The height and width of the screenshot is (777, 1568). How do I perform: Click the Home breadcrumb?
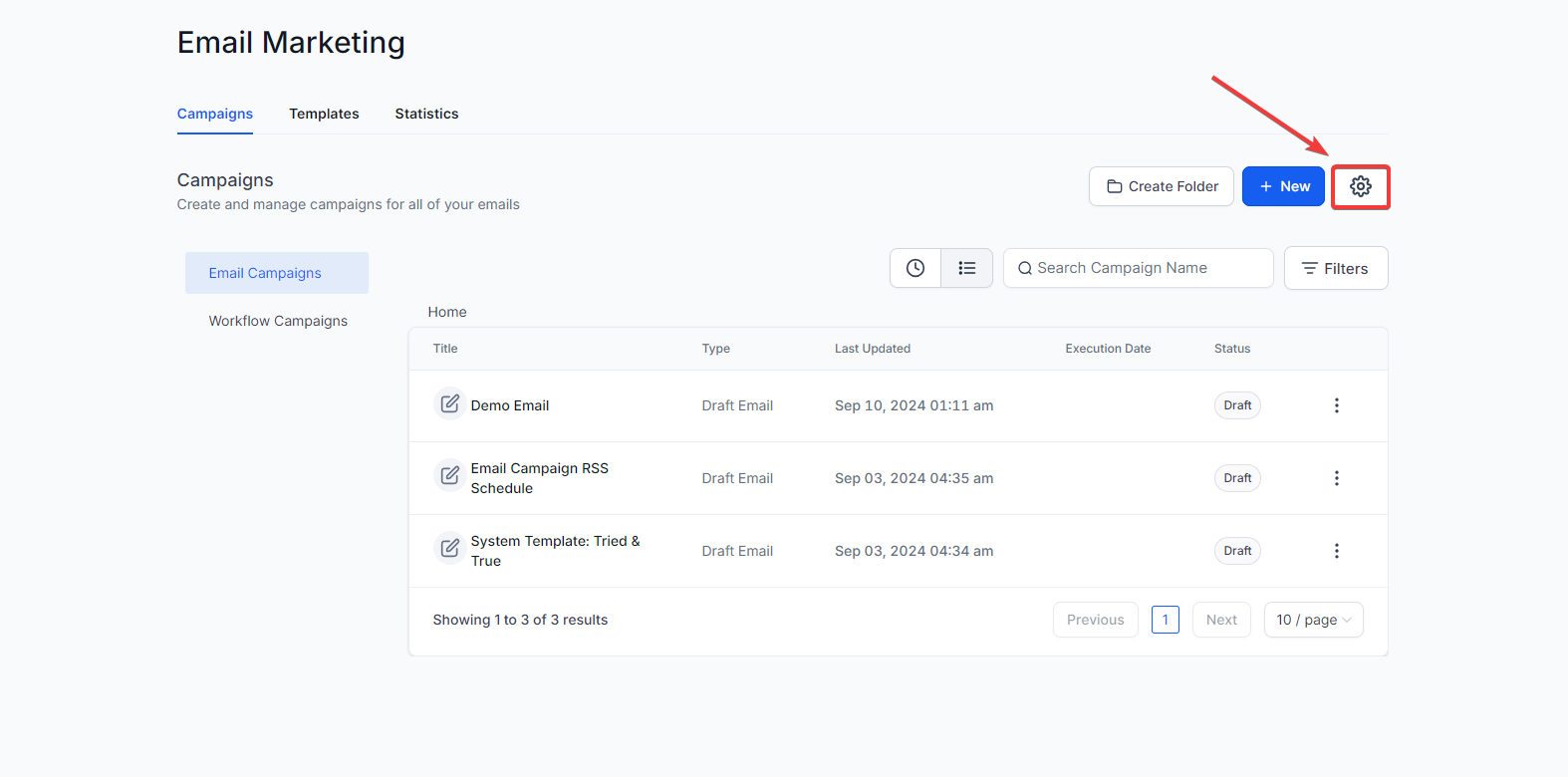[x=447, y=312]
